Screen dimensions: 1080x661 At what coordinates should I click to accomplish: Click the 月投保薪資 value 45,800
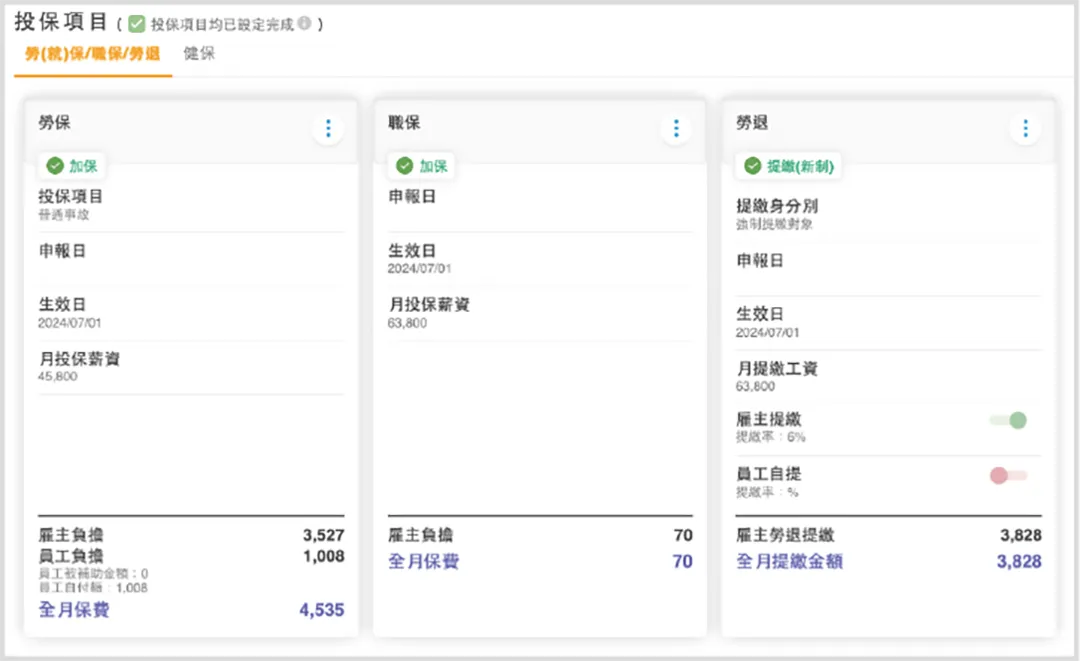coord(58,377)
